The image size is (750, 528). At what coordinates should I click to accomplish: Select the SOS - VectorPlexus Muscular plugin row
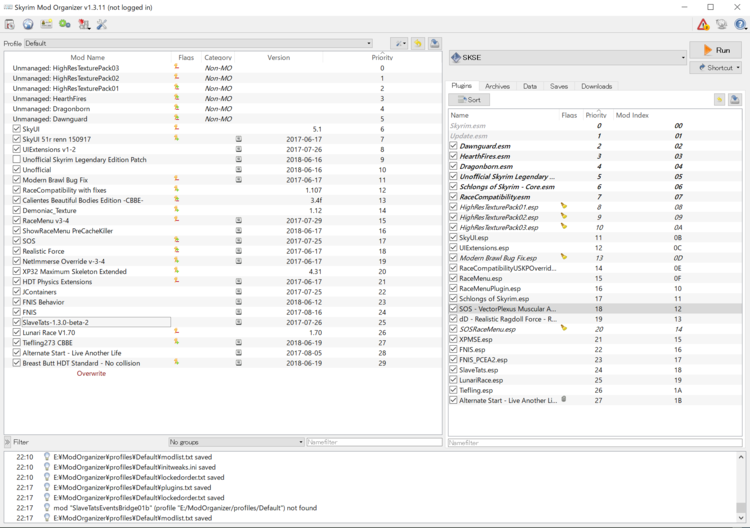pyautogui.click(x=595, y=309)
